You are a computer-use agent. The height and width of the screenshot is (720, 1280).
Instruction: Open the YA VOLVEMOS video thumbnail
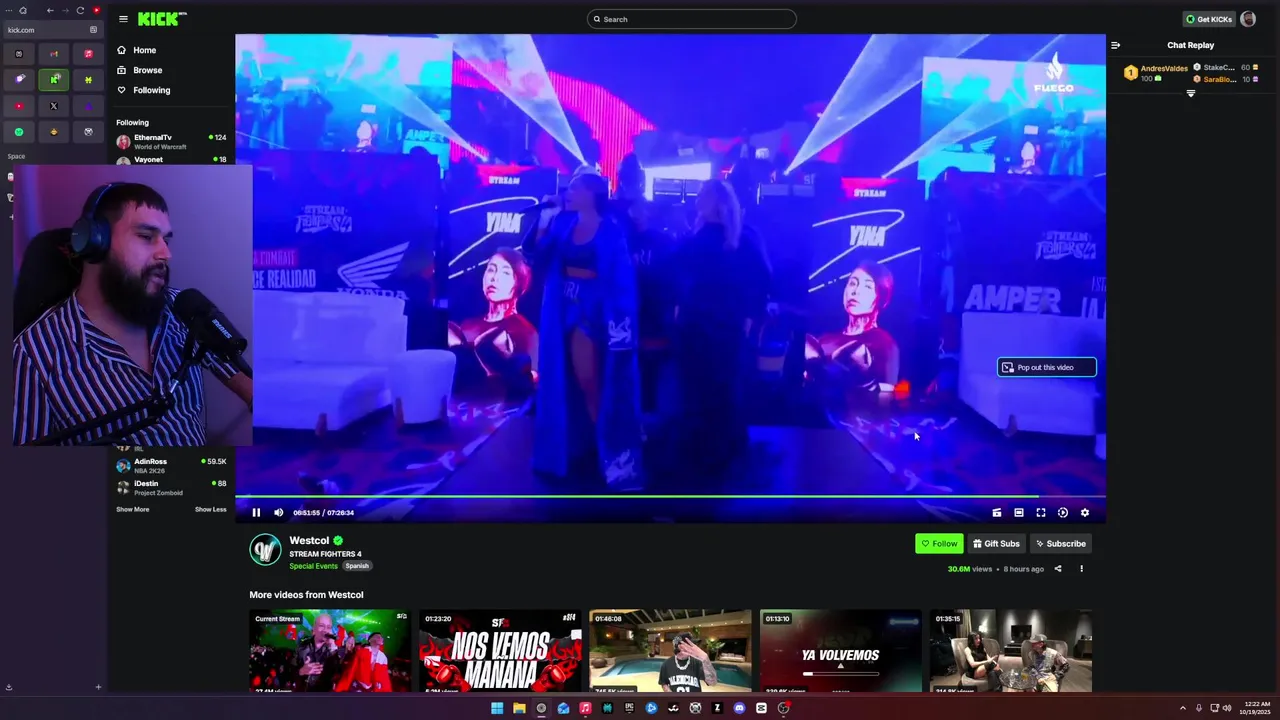pos(841,651)
